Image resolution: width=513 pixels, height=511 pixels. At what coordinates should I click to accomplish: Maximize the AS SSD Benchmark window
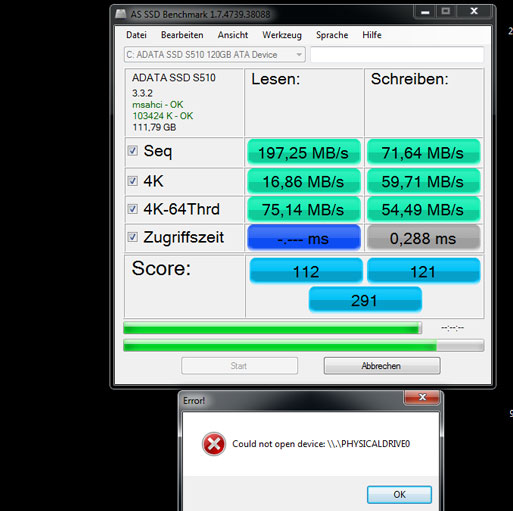tap(446, 12)
